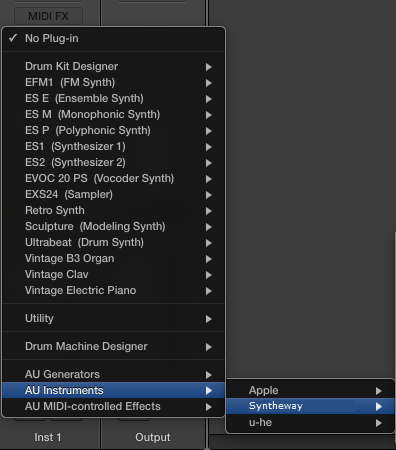Open ES1 (Synthesizer 1) entry

[x=113, y=146]
